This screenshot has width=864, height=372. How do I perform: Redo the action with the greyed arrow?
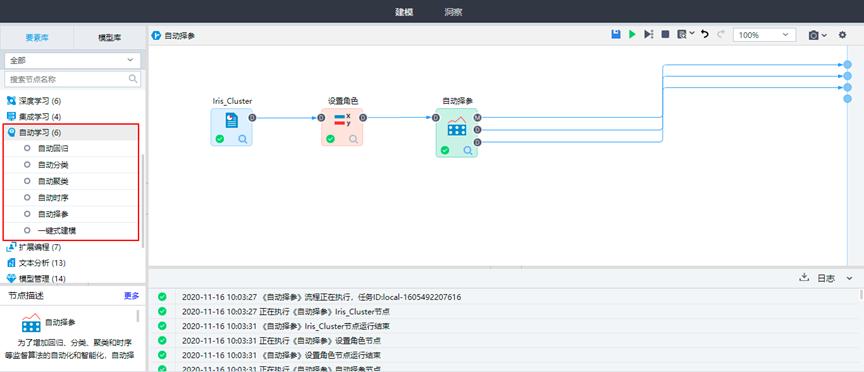721,34
